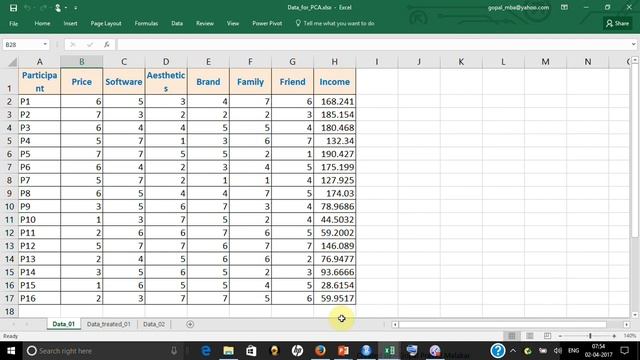Open the Data ribbon tab
Image resolution: width=640 pixels, height=360 pixels.
coord(177,24)
